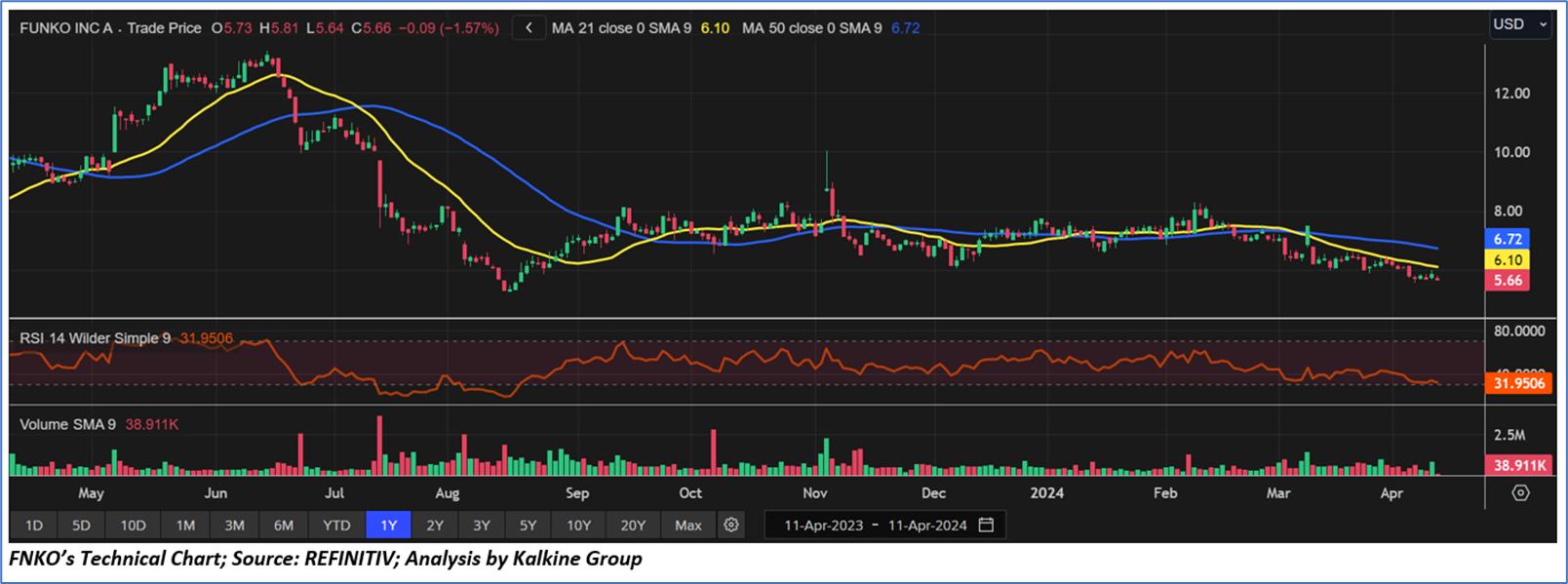Click the Feb label on time axis

(1165, 493)
